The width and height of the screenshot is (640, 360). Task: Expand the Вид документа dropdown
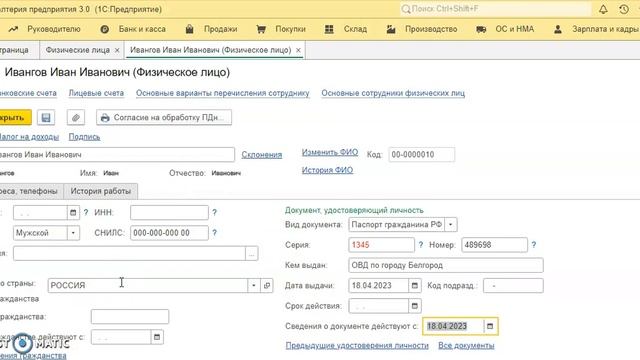(x=451, y=224)
